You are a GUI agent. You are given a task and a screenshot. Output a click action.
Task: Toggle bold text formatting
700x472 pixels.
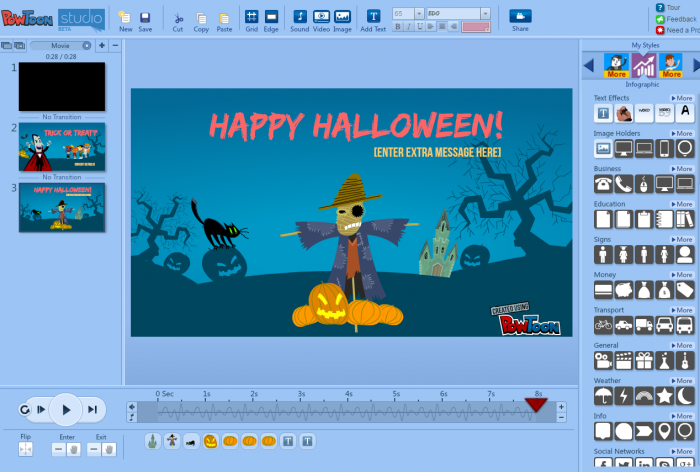click(x=398, y=27)
